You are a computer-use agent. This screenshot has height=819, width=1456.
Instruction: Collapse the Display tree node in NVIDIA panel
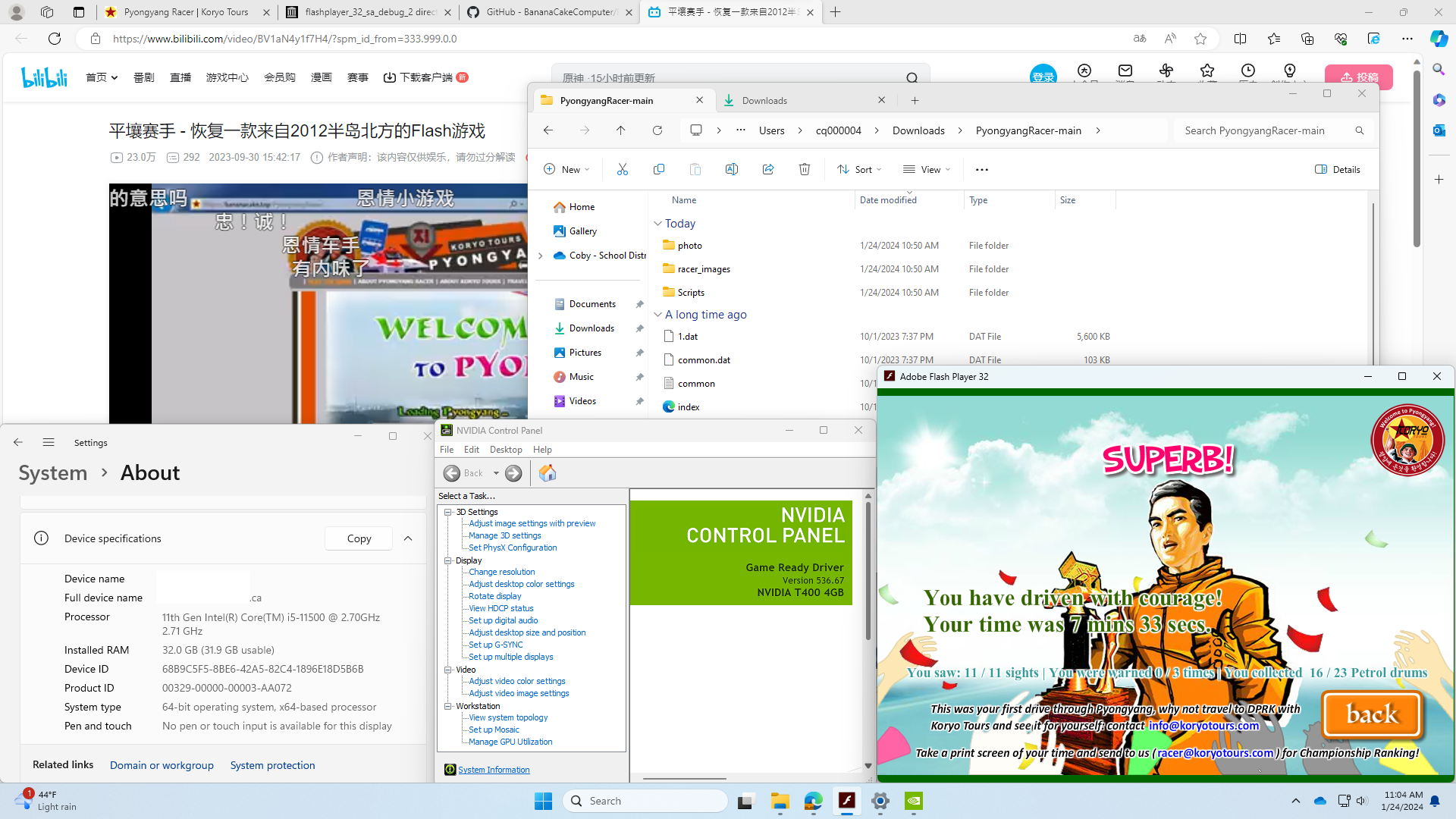(448, 560)
